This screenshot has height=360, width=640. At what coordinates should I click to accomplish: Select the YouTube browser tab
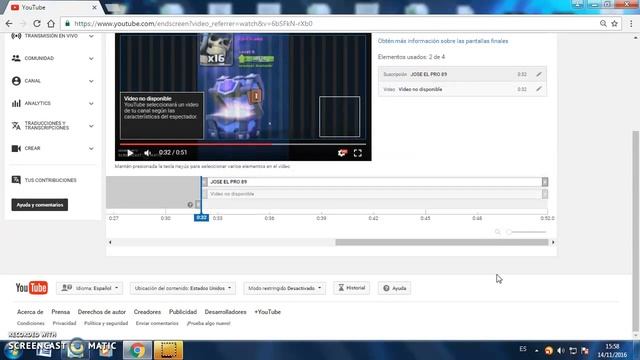point(53,7)
